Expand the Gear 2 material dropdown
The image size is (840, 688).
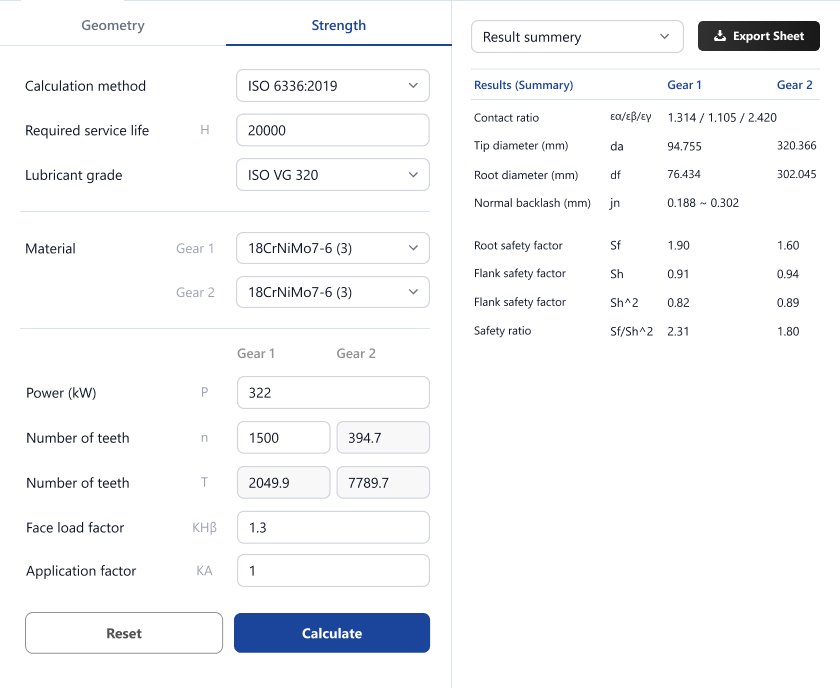tap(333, 292)
